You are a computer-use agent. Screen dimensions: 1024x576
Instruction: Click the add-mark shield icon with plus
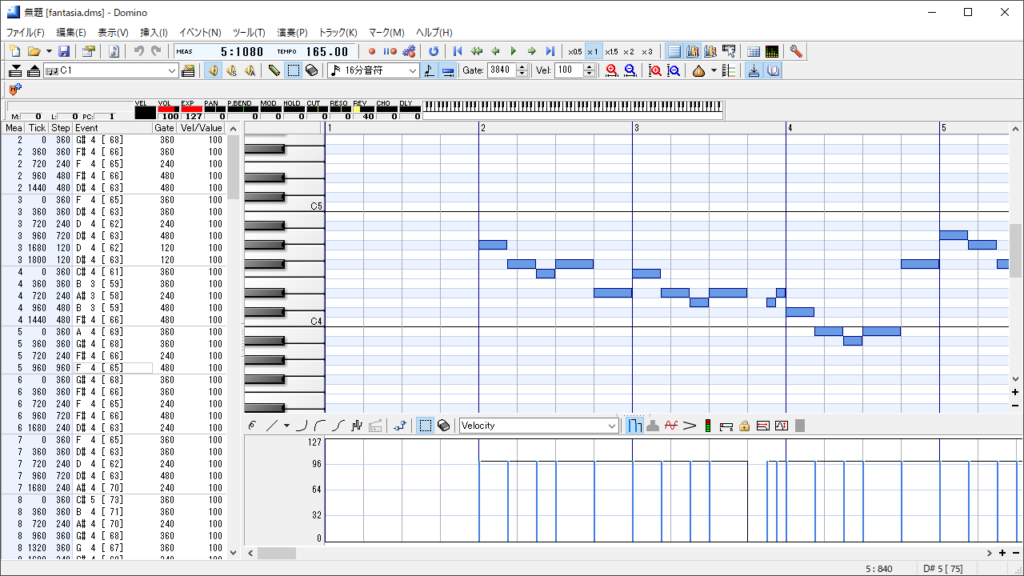(14, 89)
